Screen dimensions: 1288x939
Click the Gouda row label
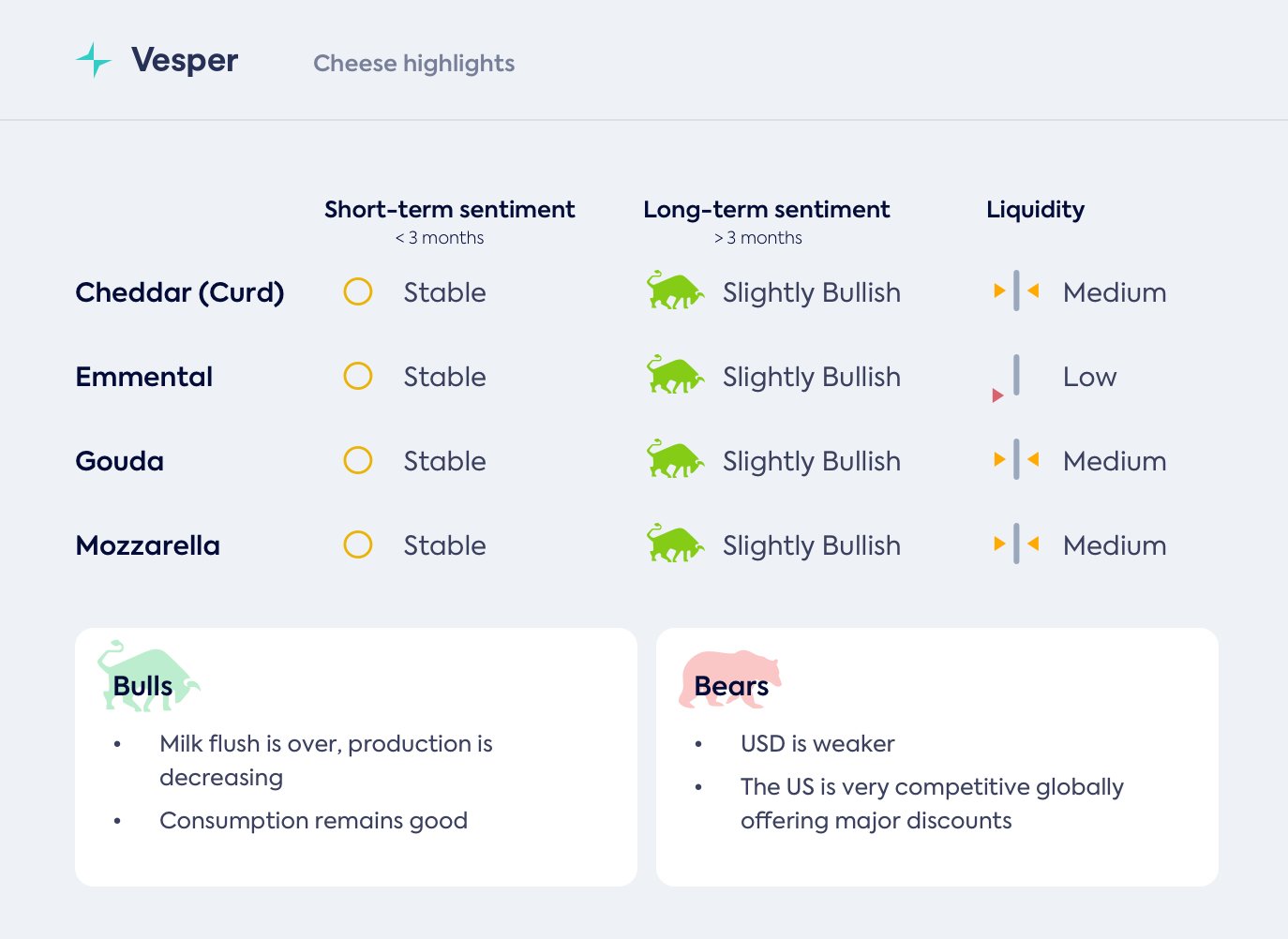pos(120,461)
